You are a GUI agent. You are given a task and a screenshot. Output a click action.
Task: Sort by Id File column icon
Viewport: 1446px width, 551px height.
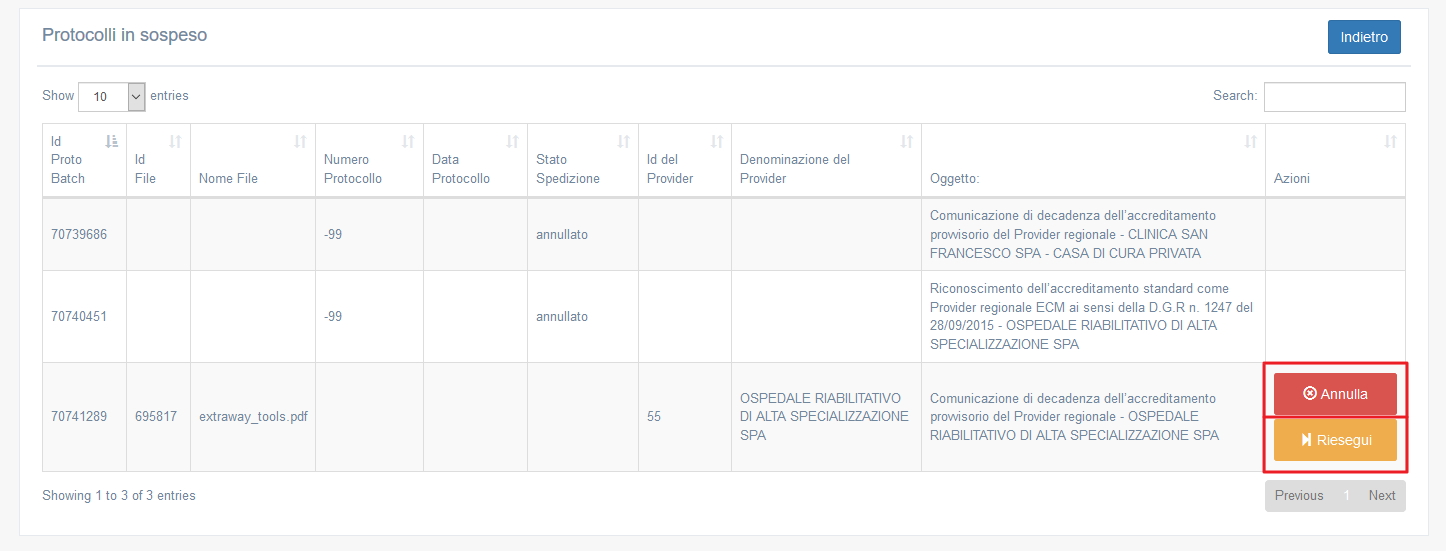click(176, 142)
